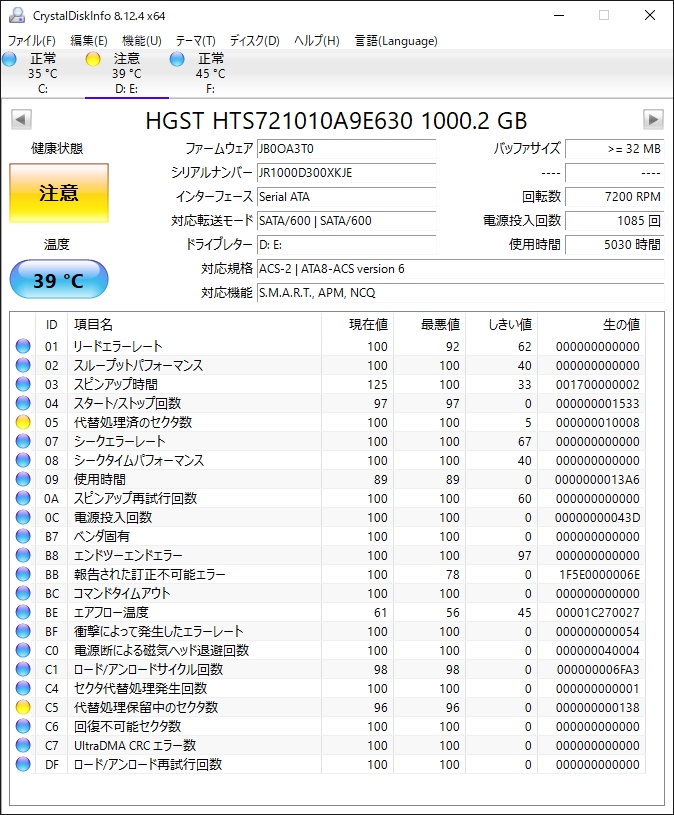Open the 編集(E) menu
Screen dimensions: 674x815
pyautogui.click(x=89, y=41)
